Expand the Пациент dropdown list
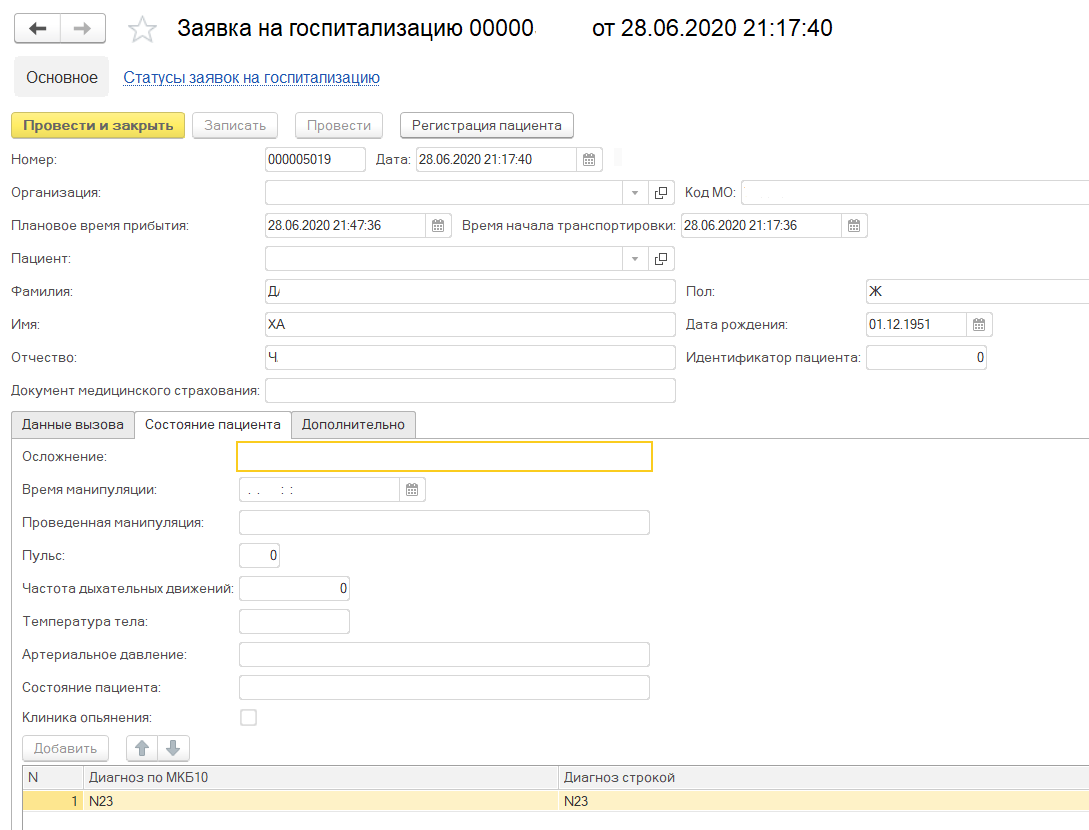The image size is (1089, 830). [x=636, y=259]
